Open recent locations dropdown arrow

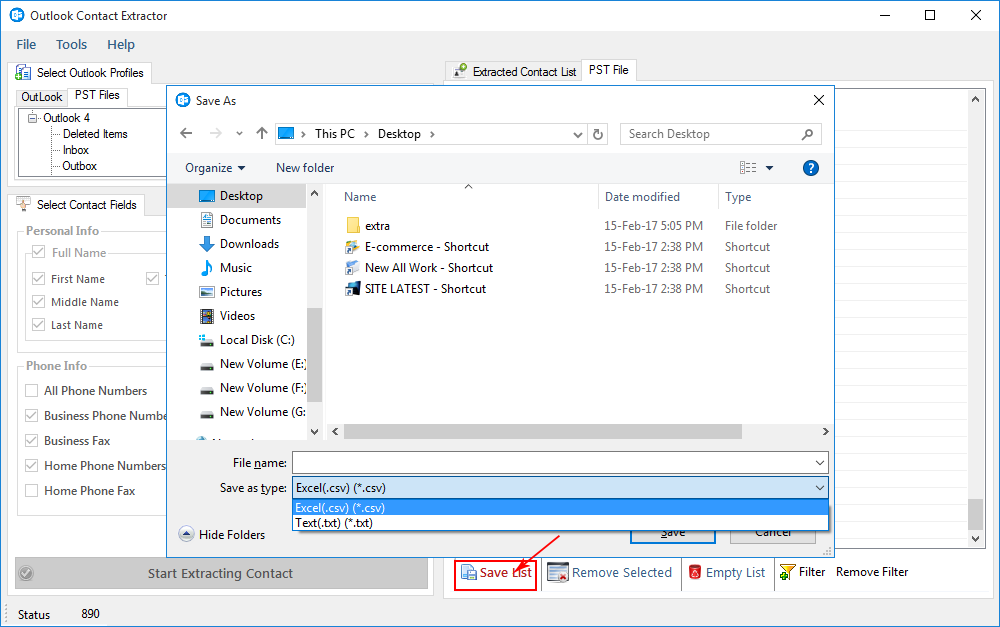pos(239,133)
